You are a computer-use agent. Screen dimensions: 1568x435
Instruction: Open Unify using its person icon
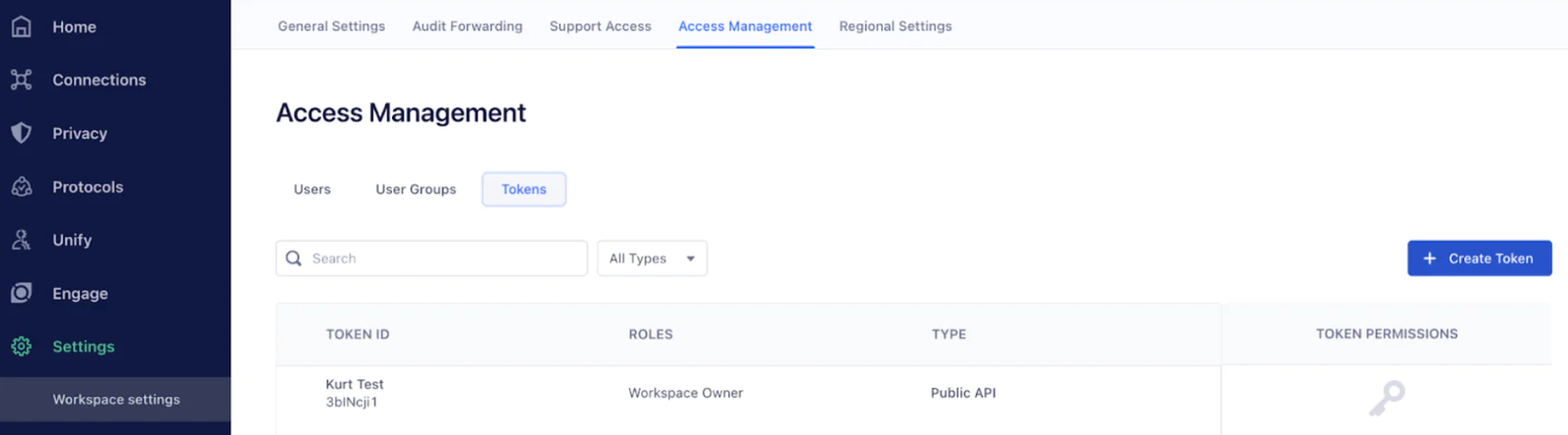point(22,240)
